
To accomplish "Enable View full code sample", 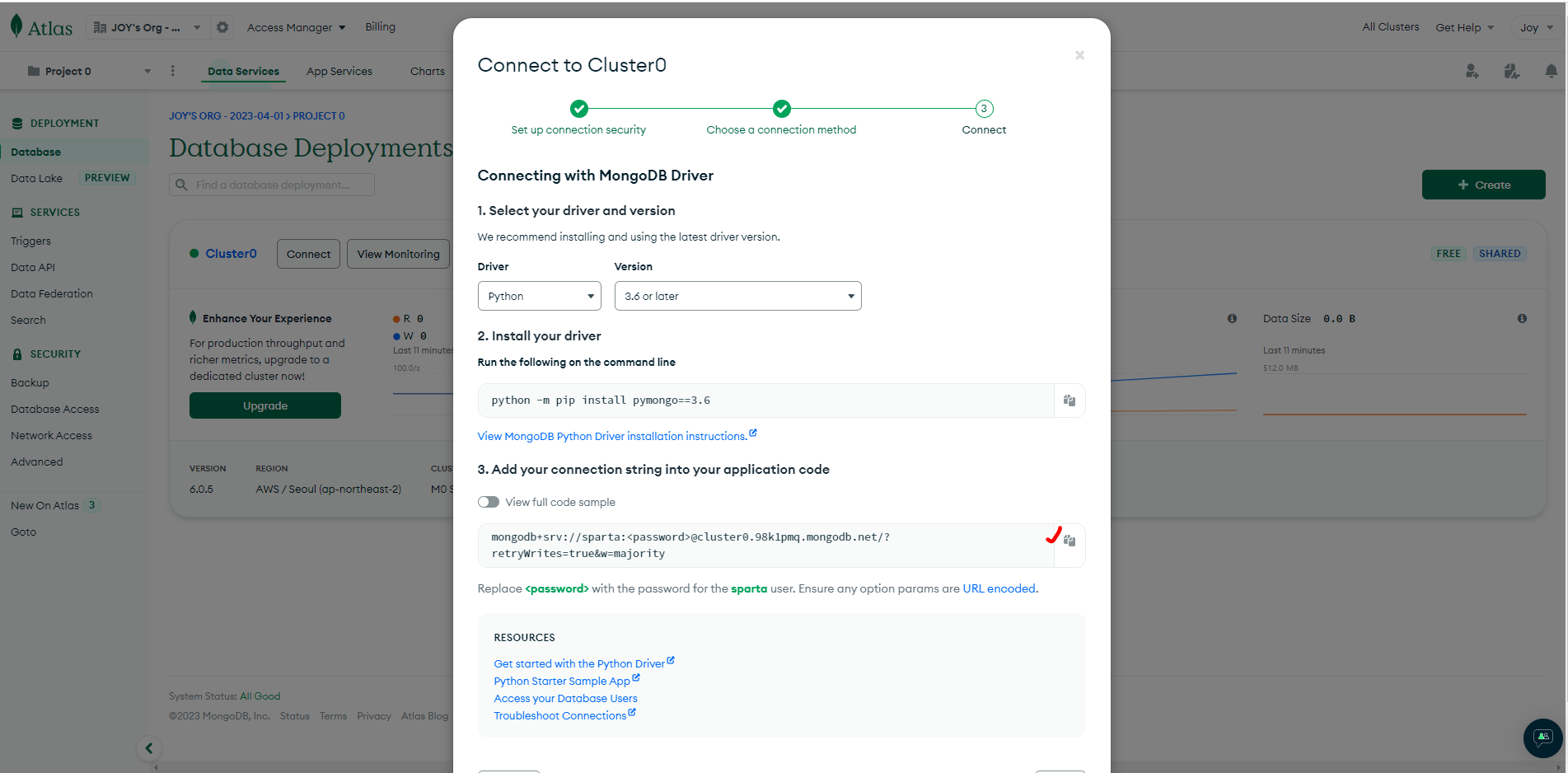I will click(489, 502).
